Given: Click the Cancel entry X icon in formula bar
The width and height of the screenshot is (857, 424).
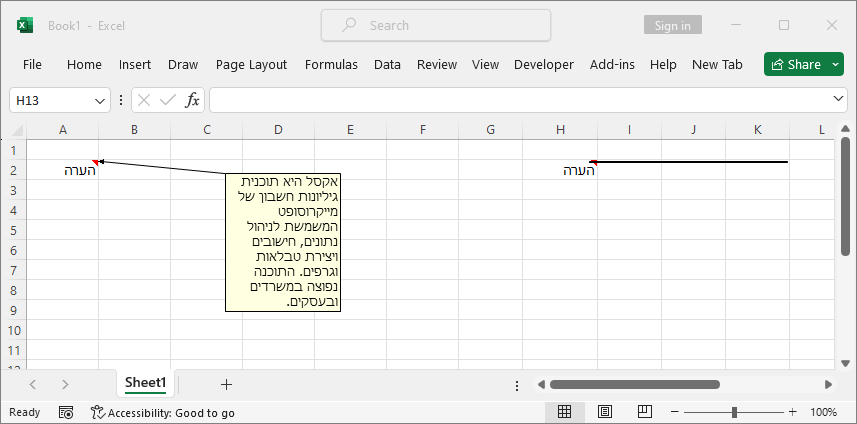Looking at the screenshot, I should (x=144, y=100).
